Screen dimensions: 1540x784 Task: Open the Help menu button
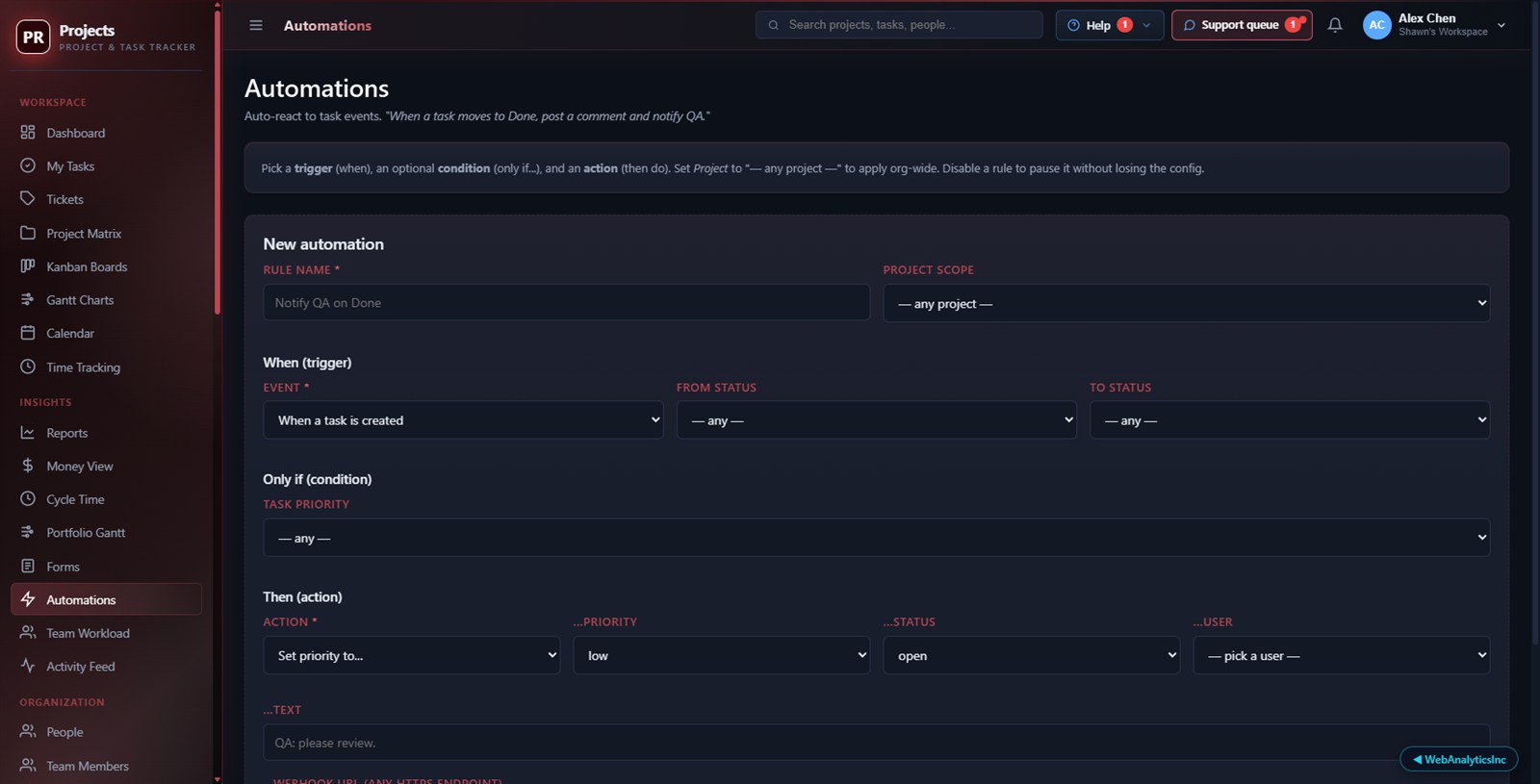pyautogui.click(x=1109, y=25)
